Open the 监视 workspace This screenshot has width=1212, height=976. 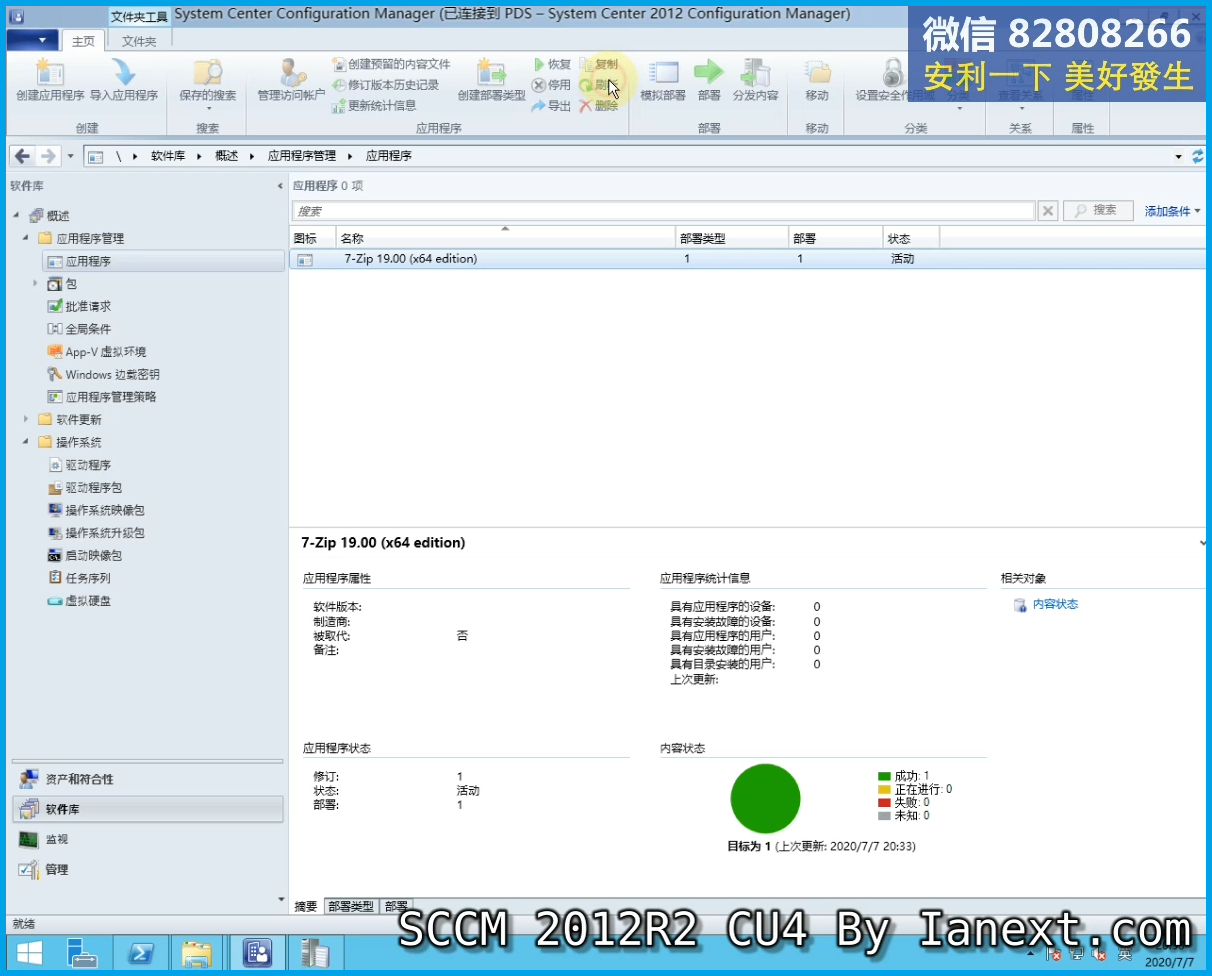(x=148, y=839)
